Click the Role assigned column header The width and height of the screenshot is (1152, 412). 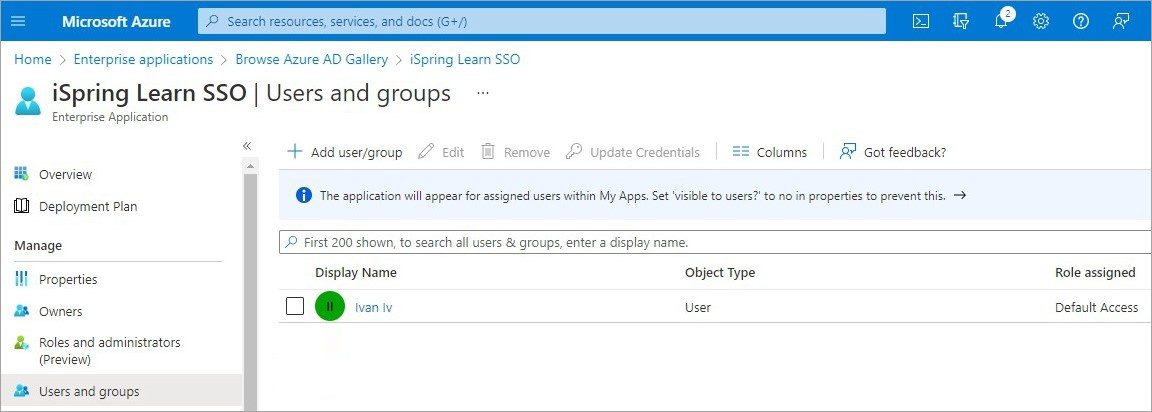(x=1095, y=272)
